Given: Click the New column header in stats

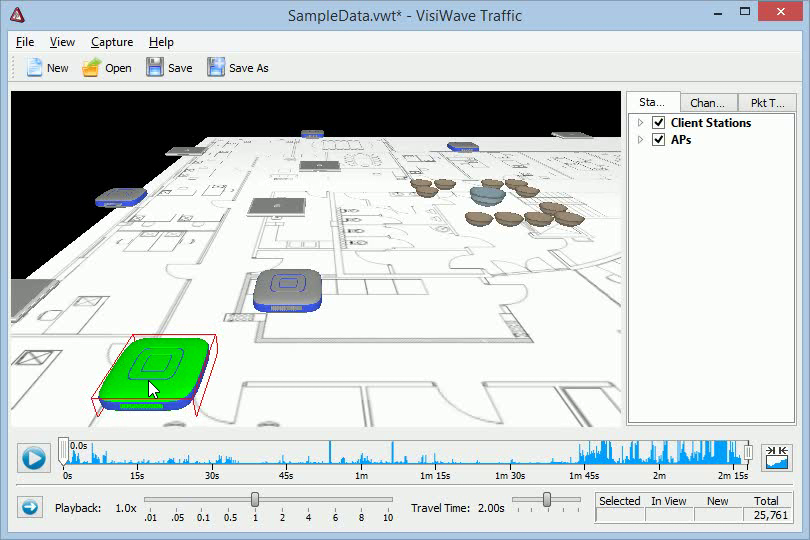Looking at the screenshot, I should click(717, 501).
